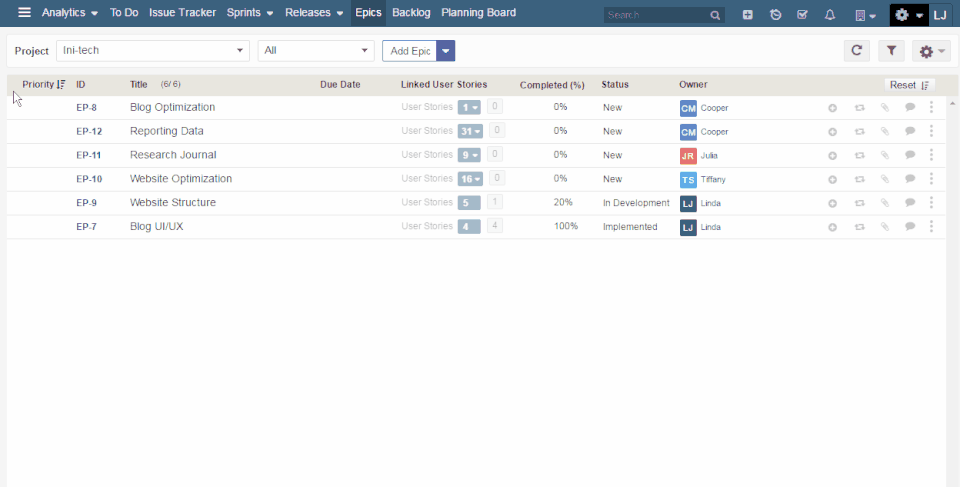
Task: Open the hamburger main menu
Action: (24, 13)
